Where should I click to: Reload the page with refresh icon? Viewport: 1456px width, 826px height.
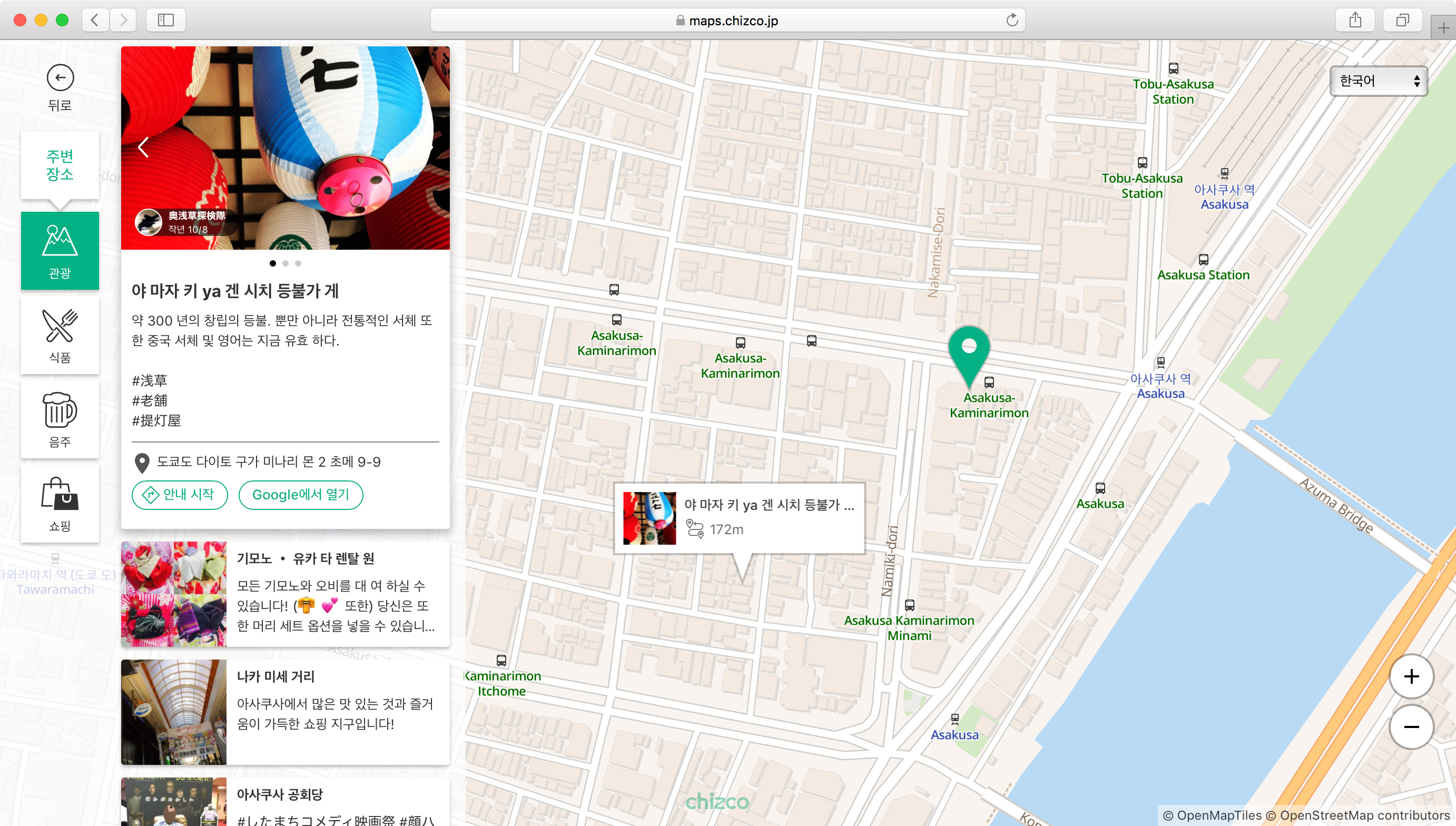point(1012,21)
